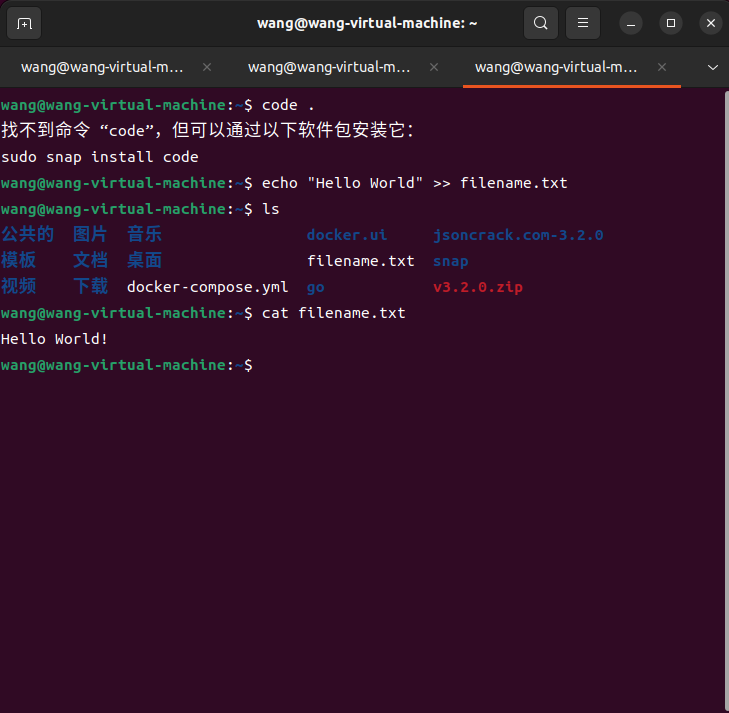
Task: Close the terminal window
Action: tap(710, 23)
